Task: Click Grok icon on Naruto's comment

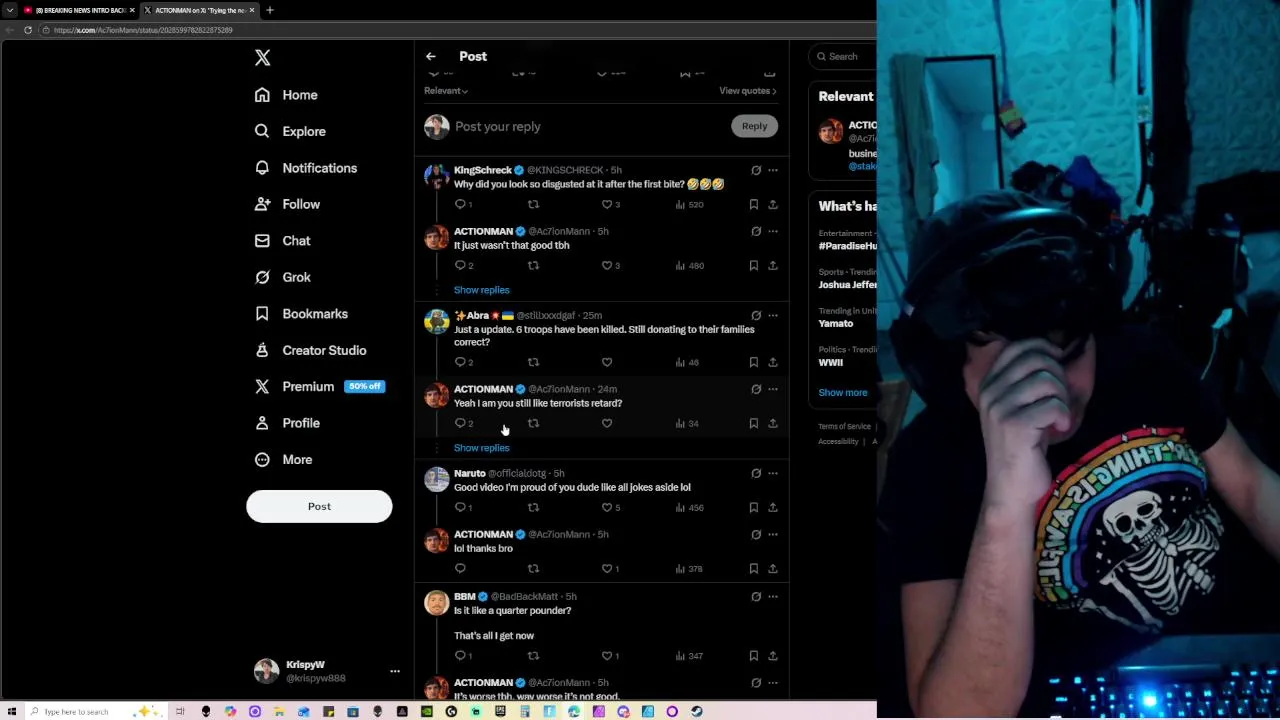Action: [756, 473]
